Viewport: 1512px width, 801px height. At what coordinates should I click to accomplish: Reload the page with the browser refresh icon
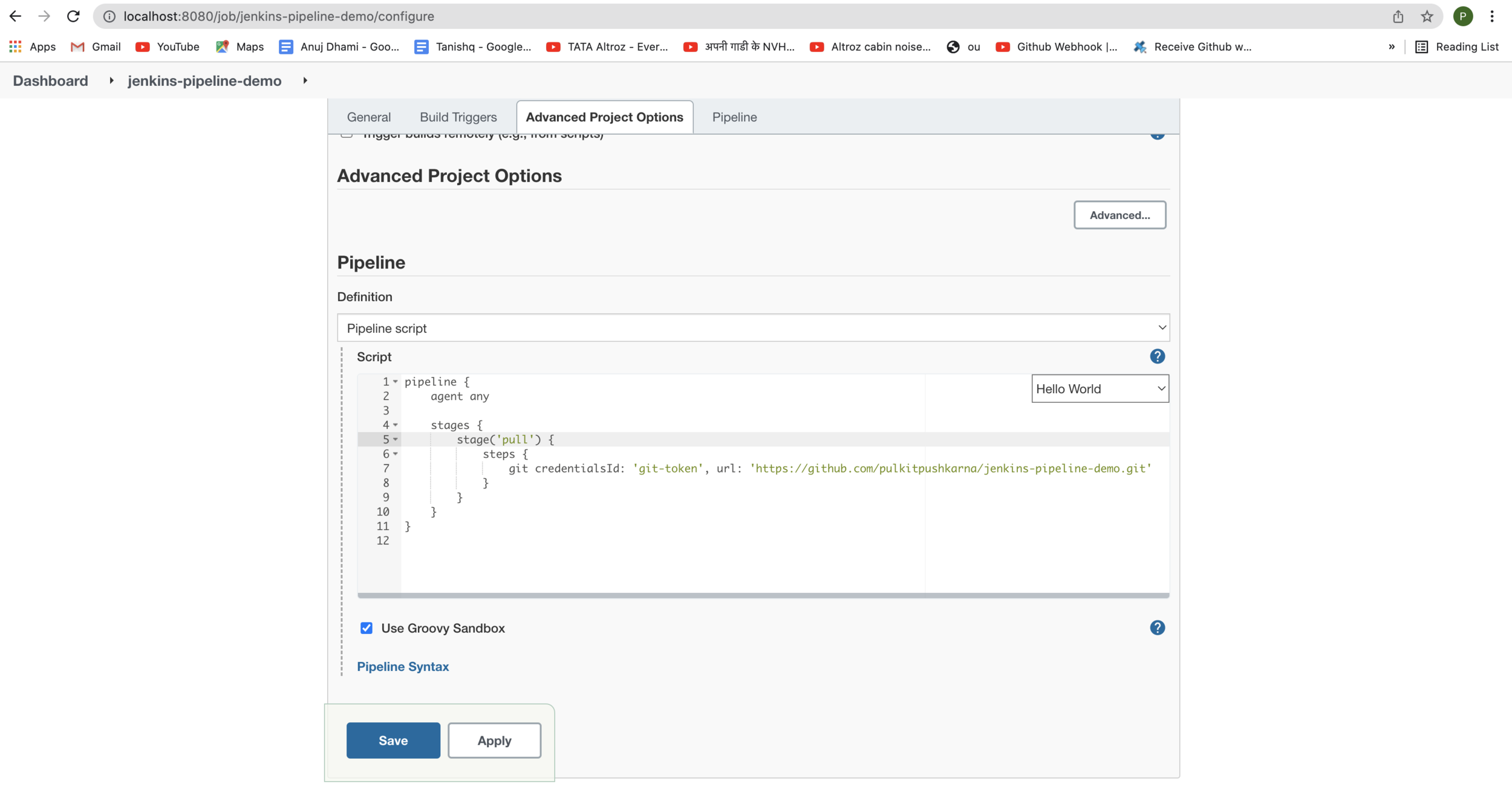pyautogui.click(x=73, y=16)
